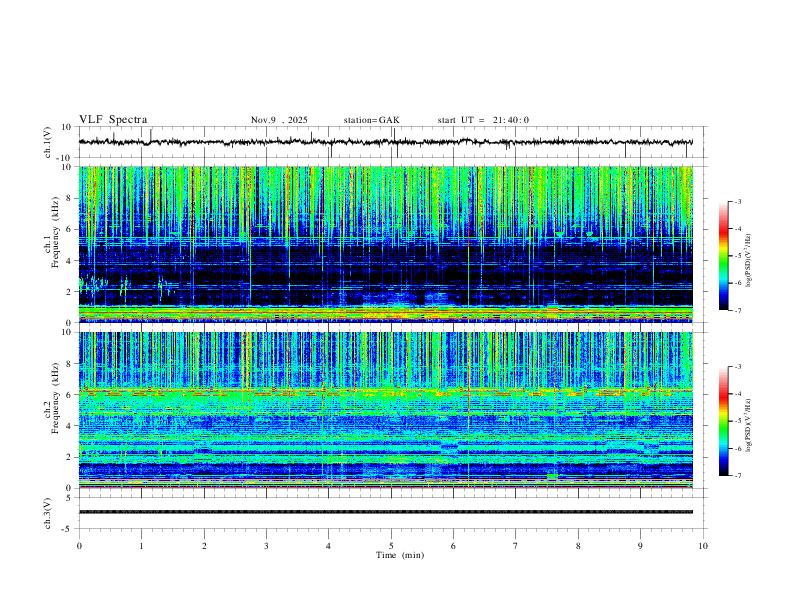Click the ch.3 flat black signal trace
This screenshot has width=792, height=612.
coord(385,512)
